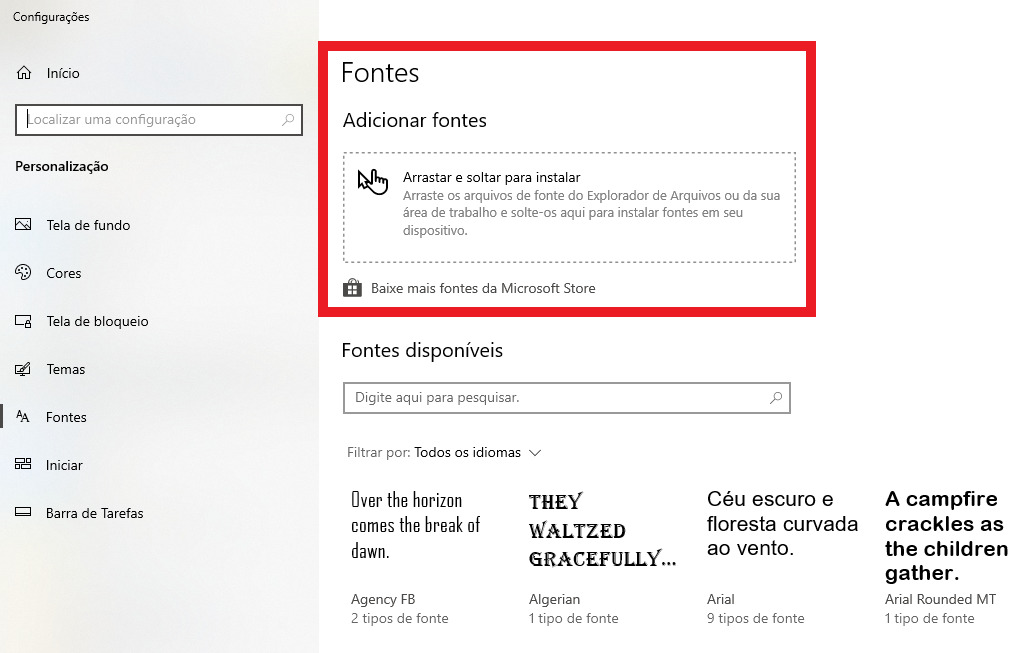Open the Todos os idiomas filter dropdown
Screen dimensions: 1034x653
[478, 453]
